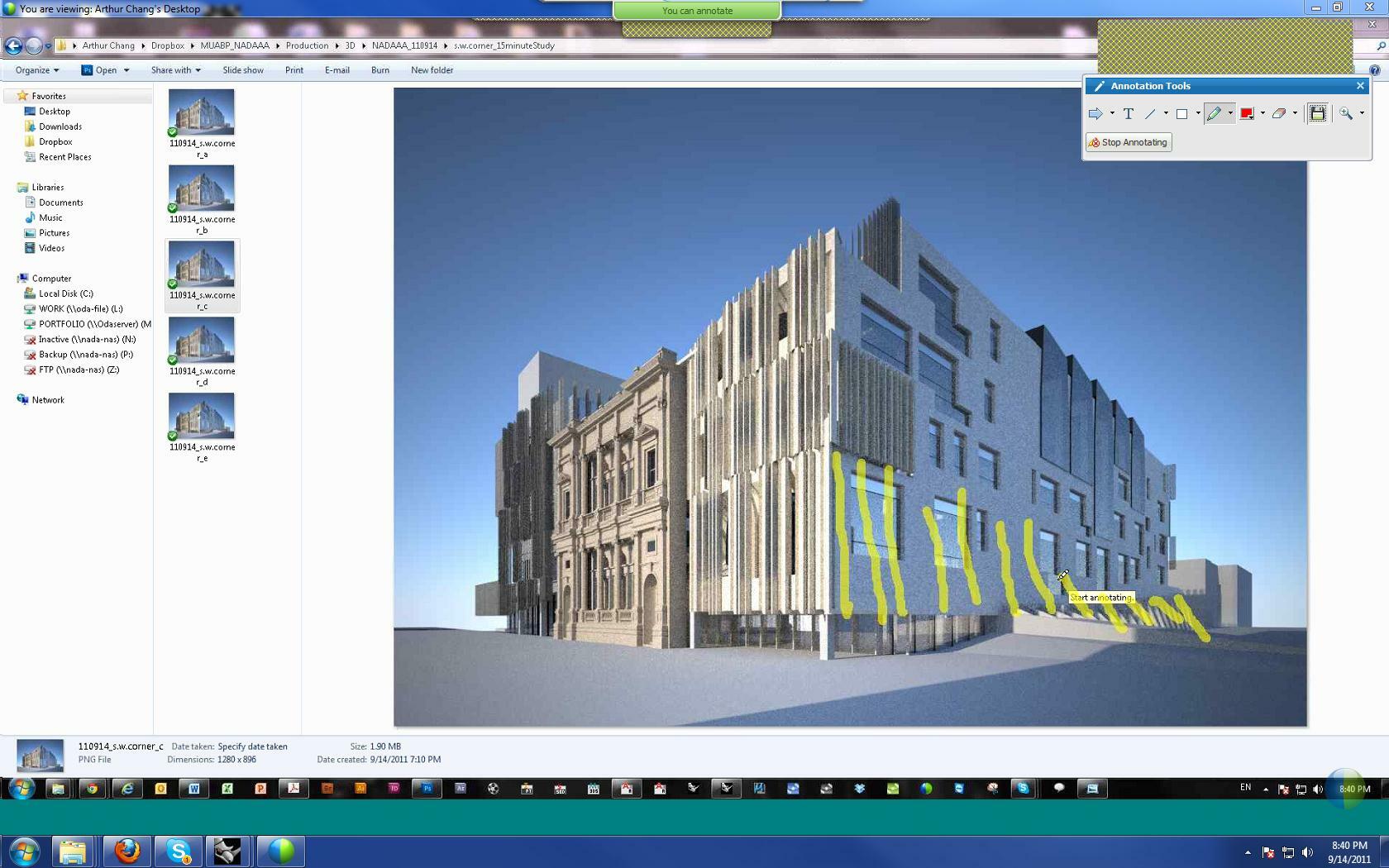The width and height of the screenshot is (1389, 868).
Task: Select Network in the navigation pane
Action: [x=48, y=400]
